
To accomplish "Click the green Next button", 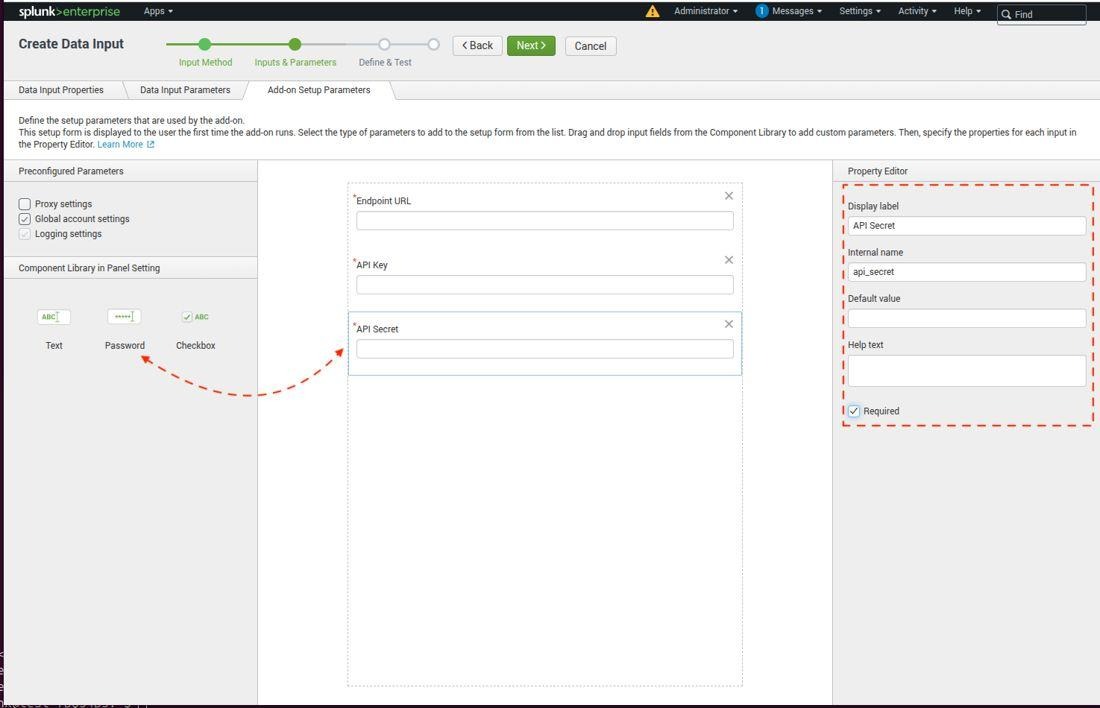I will 531,46.
